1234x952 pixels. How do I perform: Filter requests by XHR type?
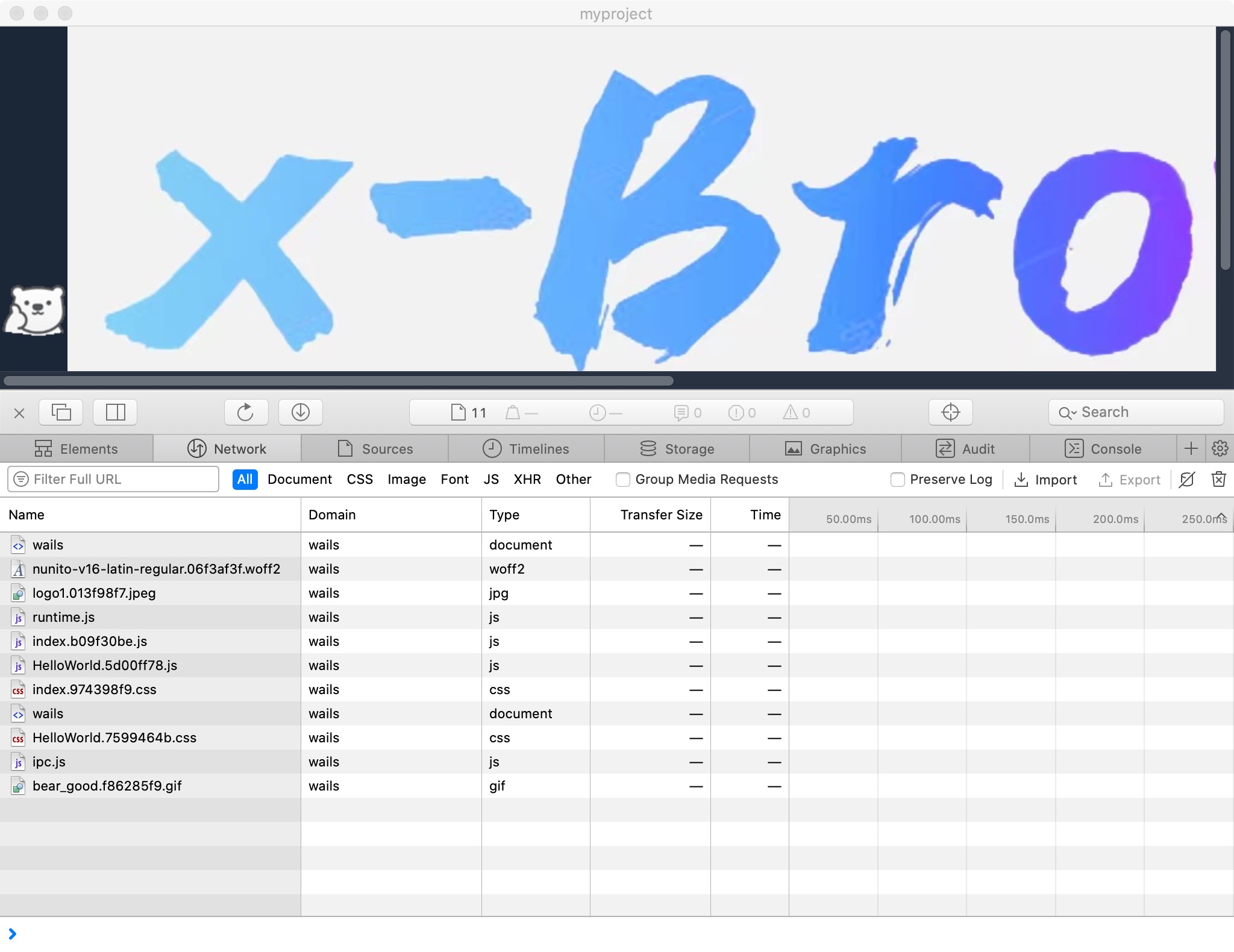click(x=527, y=480)
